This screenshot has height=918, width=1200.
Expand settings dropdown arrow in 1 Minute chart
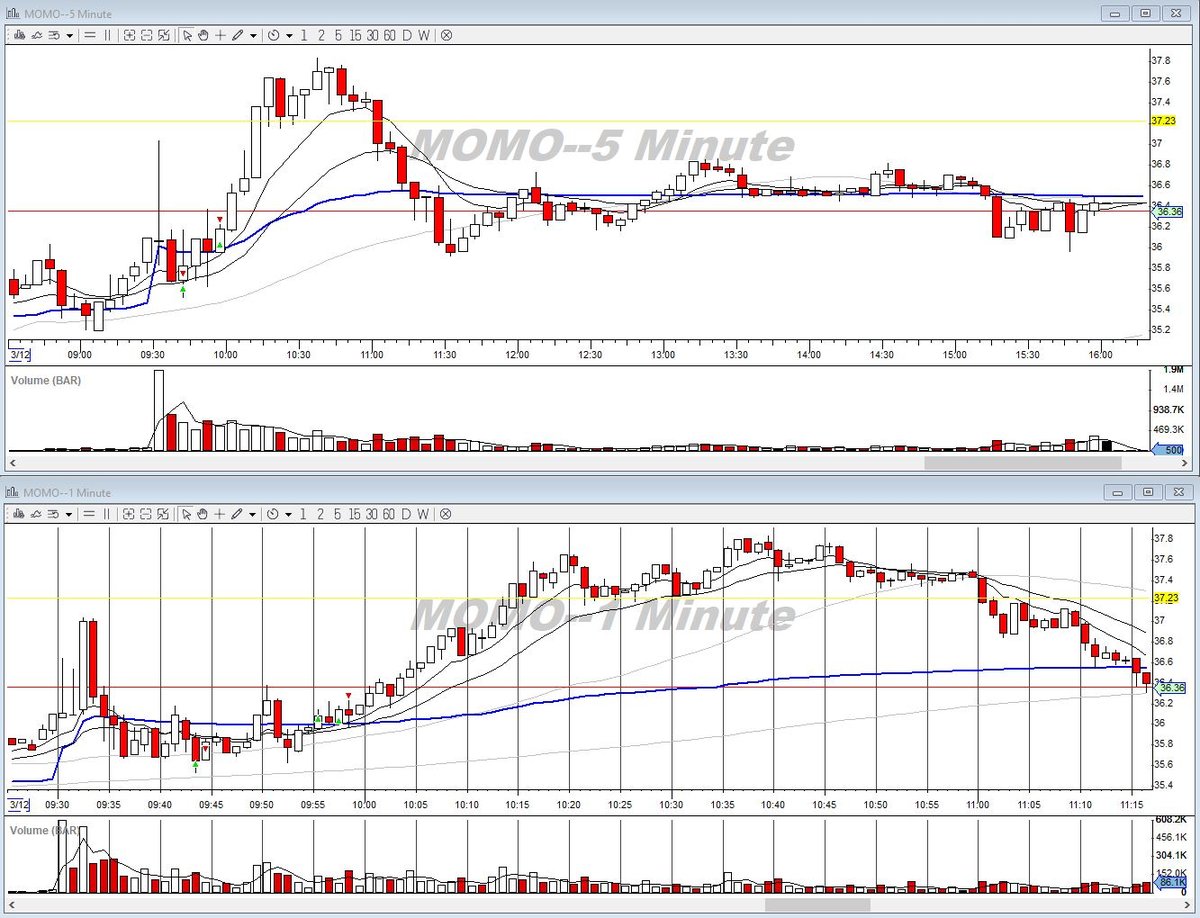pyautogui.click(x=69, y=513)
